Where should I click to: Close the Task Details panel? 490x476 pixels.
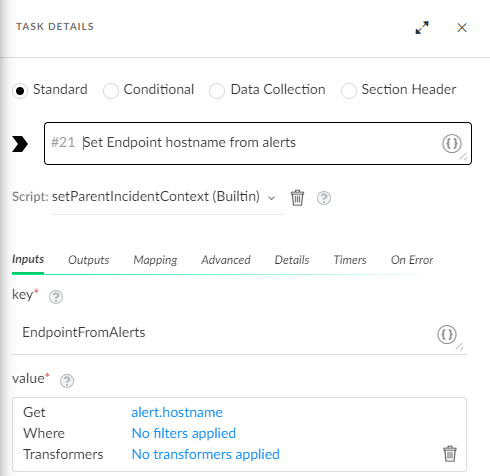(x=462, y=28)
